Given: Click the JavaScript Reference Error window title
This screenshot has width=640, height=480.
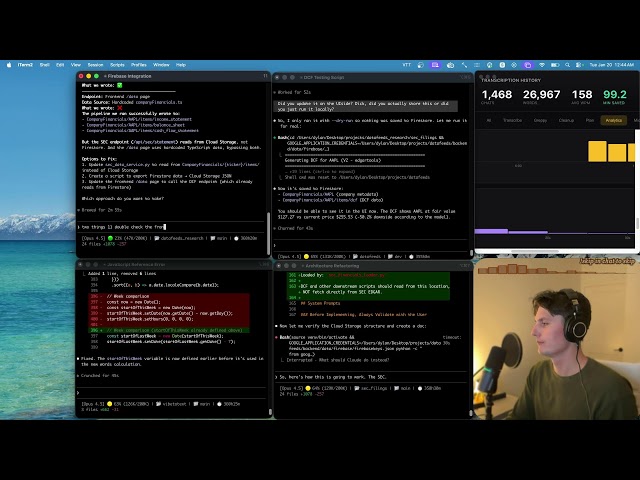Looking at the screenshot, I should [136, 264].
